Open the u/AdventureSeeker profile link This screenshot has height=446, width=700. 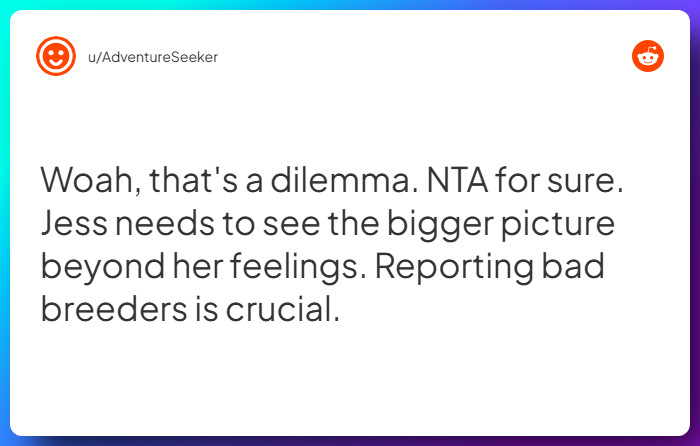(x=153, y=57)
